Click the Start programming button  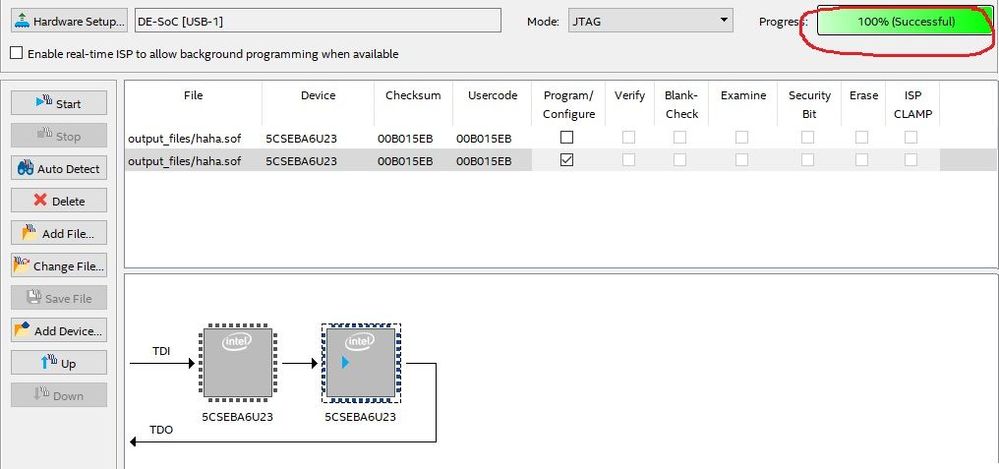coord(59,103)
